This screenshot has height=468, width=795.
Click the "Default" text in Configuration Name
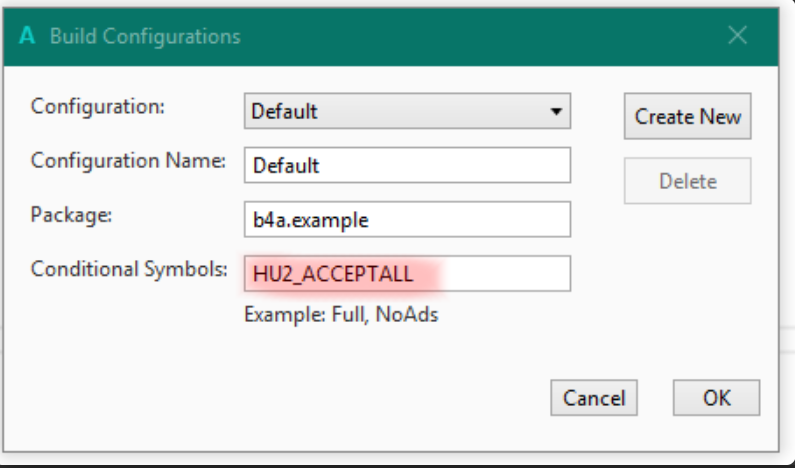(x=286, y=166)
